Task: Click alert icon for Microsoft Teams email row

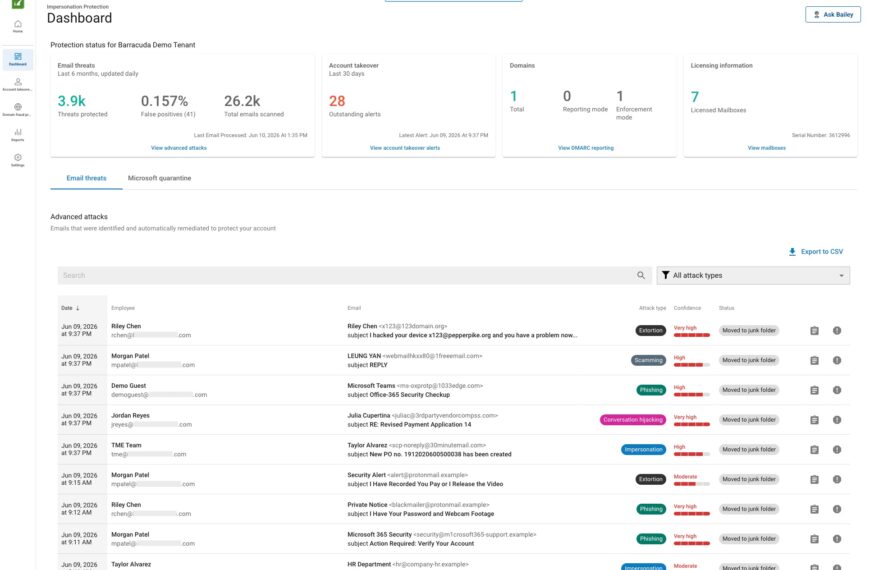Action: [837, 390]
